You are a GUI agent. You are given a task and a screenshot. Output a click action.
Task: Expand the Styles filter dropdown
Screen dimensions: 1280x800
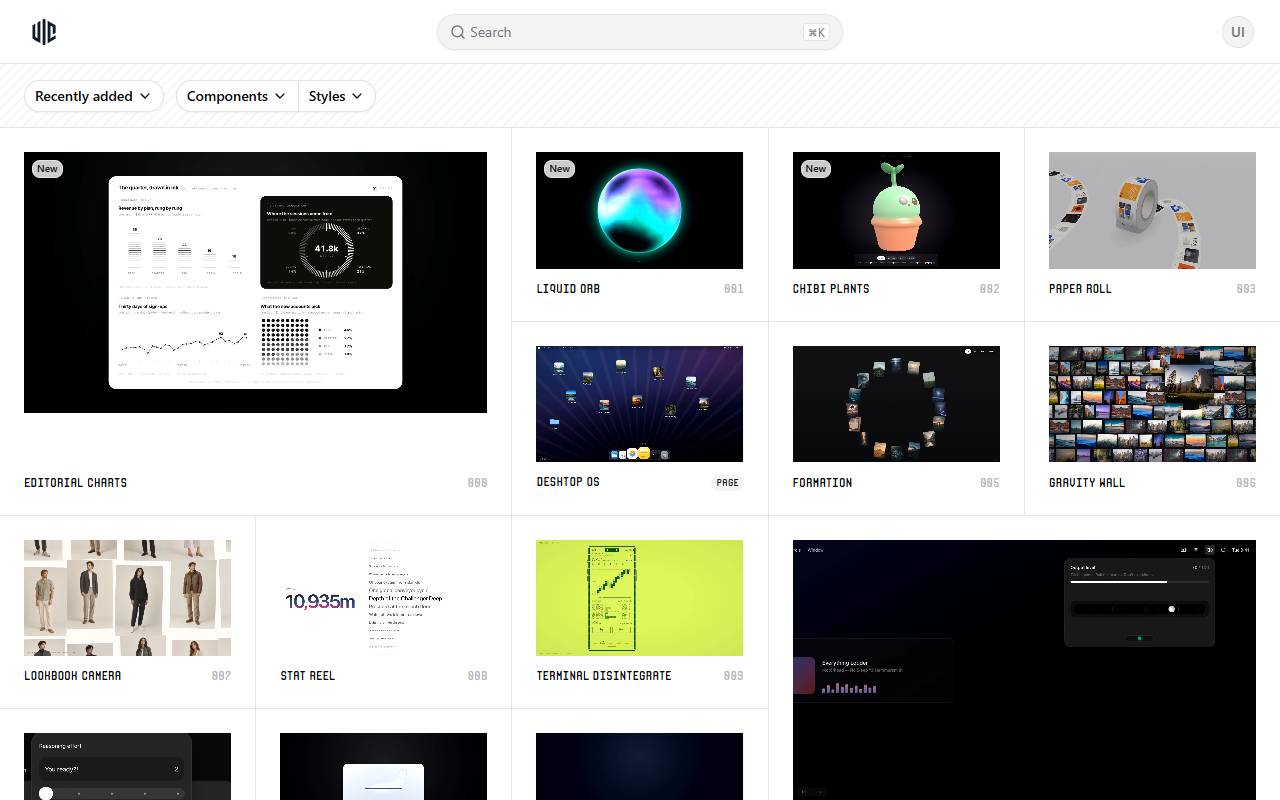click(x=336, y=96)
